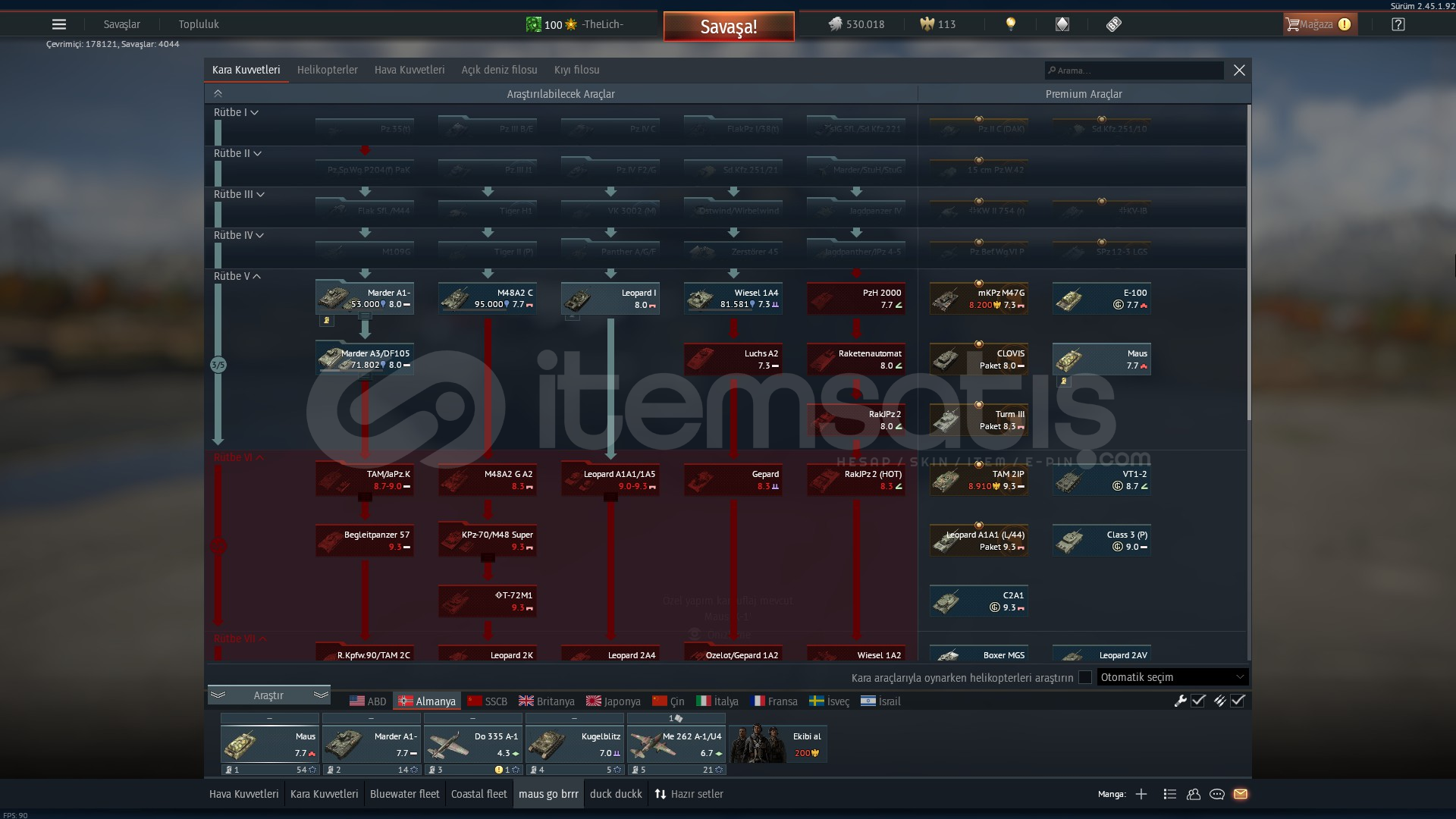
Task: Select Do 335 A-1 in crew slot
Action: click(x=473, y=743)
